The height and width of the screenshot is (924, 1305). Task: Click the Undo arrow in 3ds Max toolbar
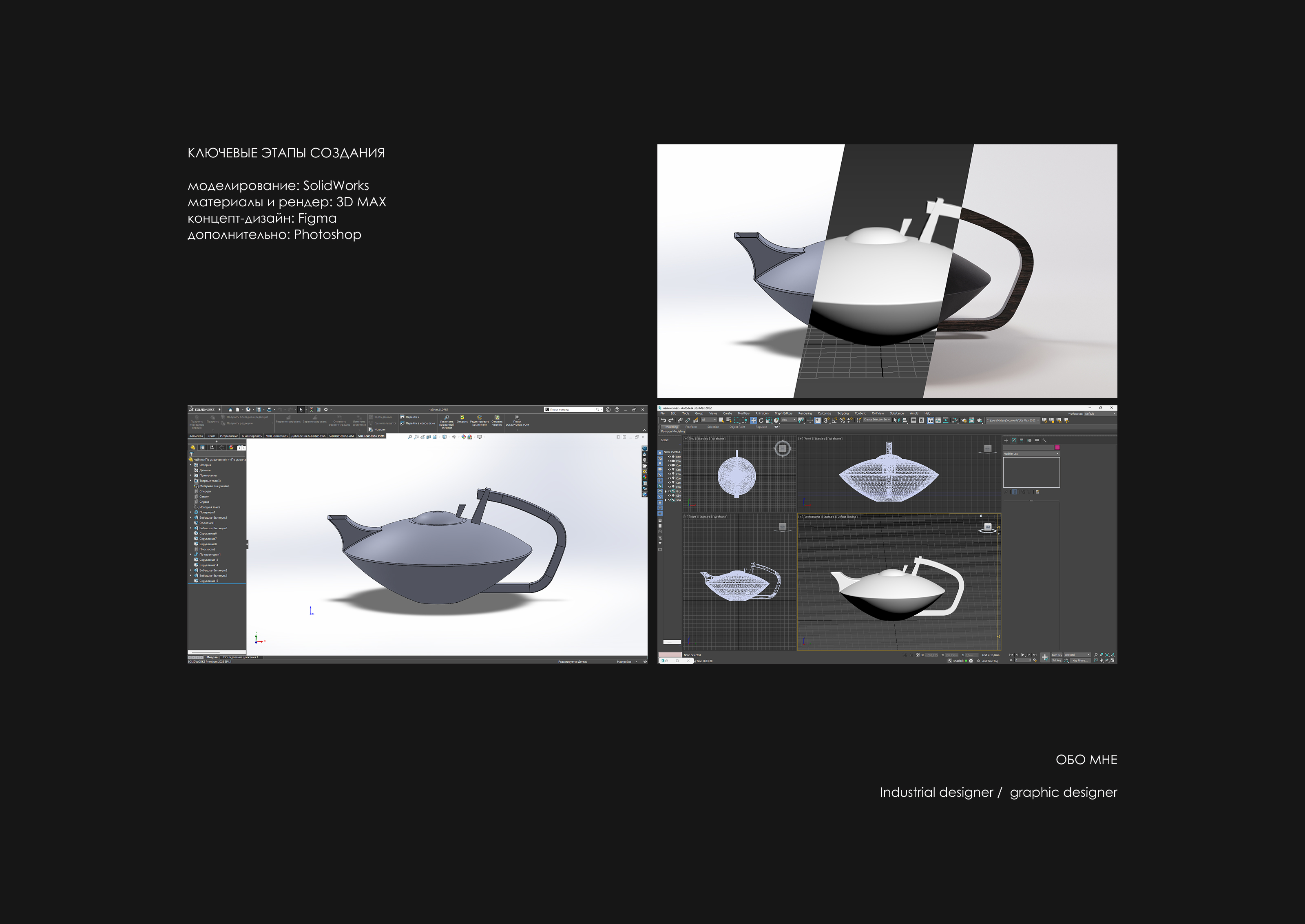point(664,420)
